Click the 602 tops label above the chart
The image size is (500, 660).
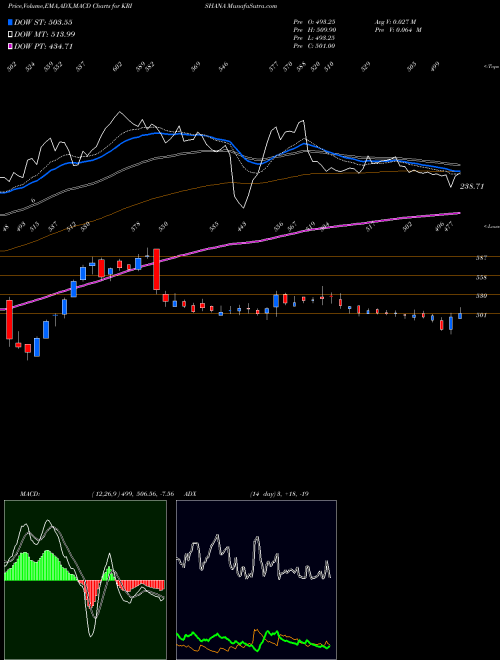(117, 66)
